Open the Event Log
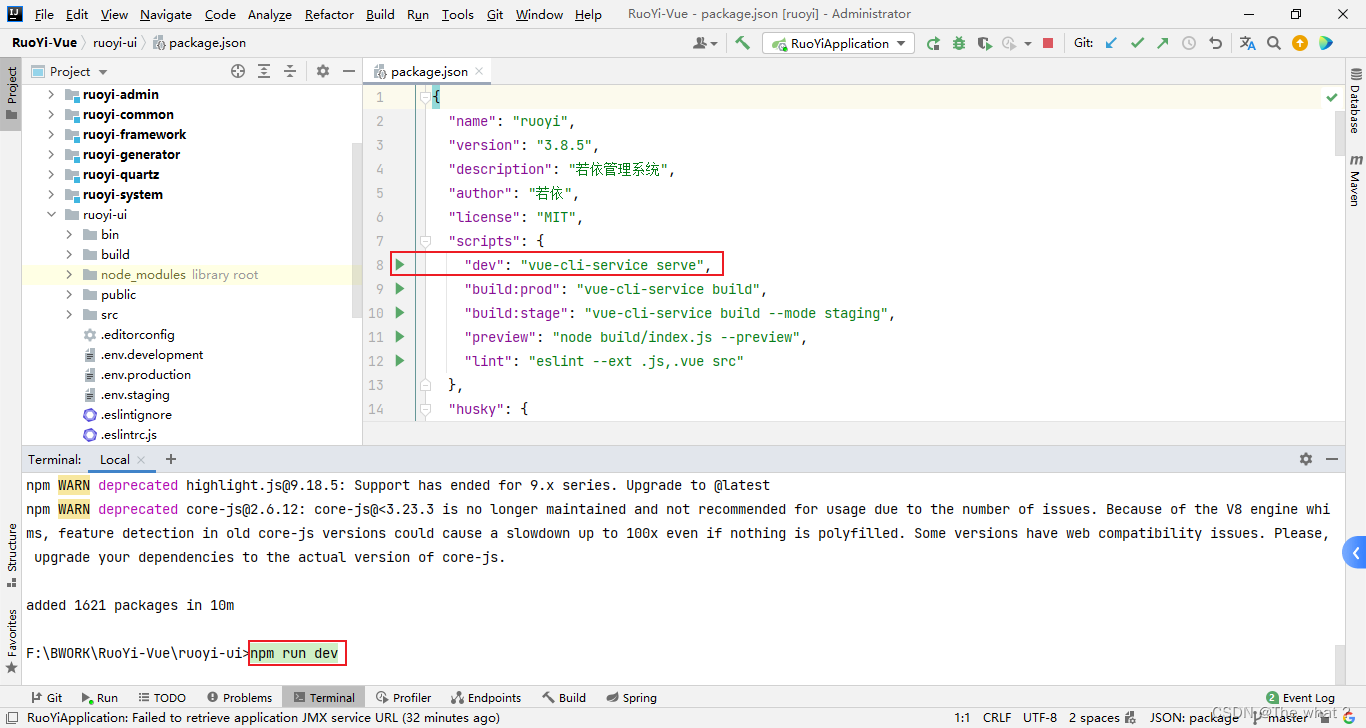Viewport: 1366px width, 728px height. click(1300, 698)
